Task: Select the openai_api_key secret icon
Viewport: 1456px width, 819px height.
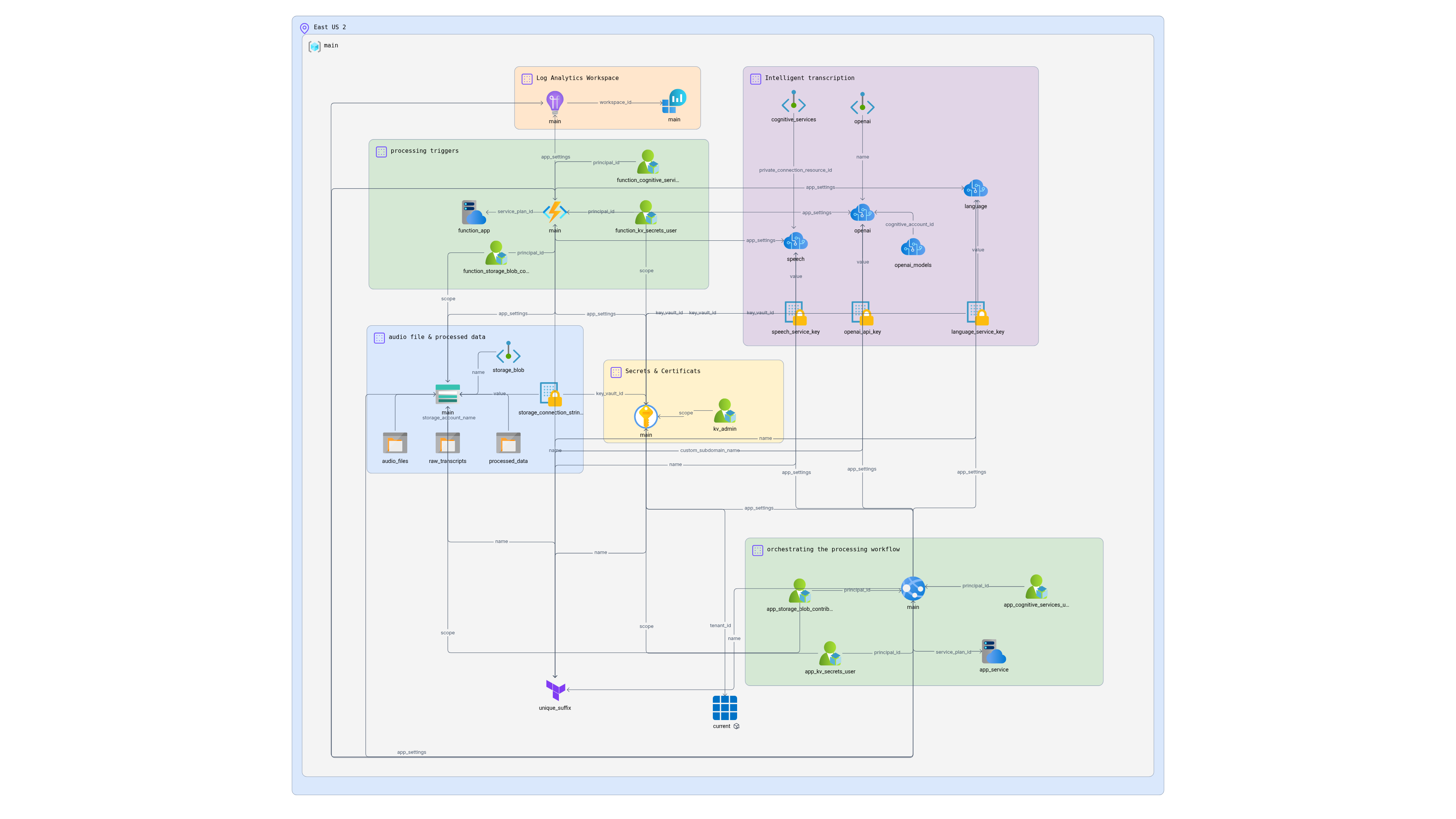Action: tap(862, 314)
